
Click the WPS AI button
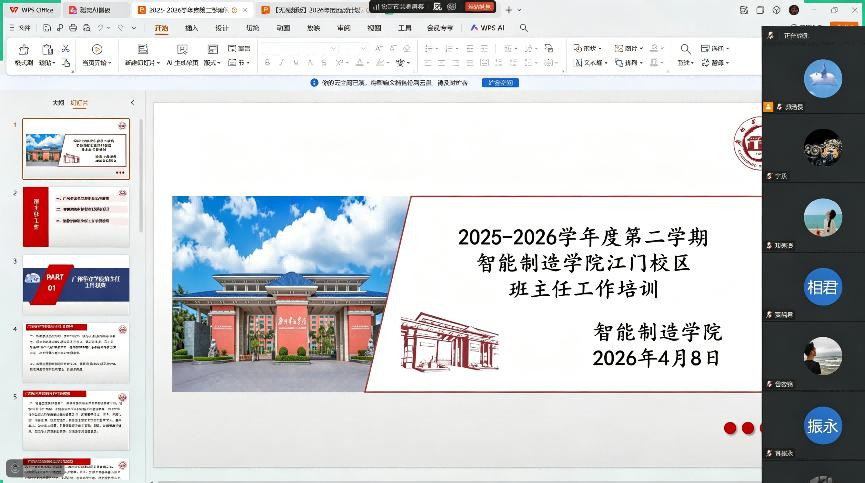488,28
